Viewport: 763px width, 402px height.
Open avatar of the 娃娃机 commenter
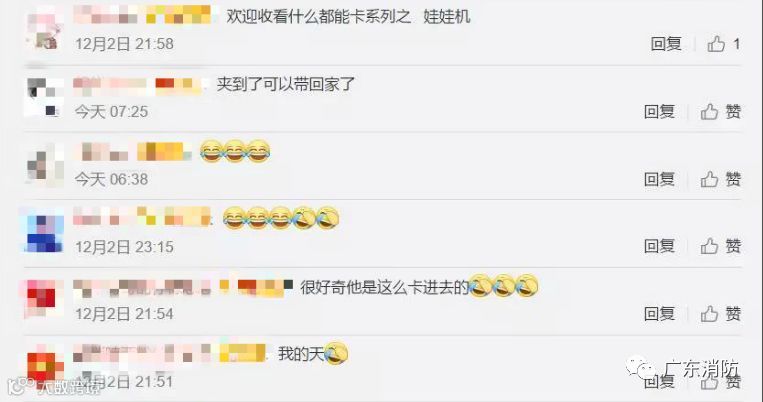[x=44, y=30]
